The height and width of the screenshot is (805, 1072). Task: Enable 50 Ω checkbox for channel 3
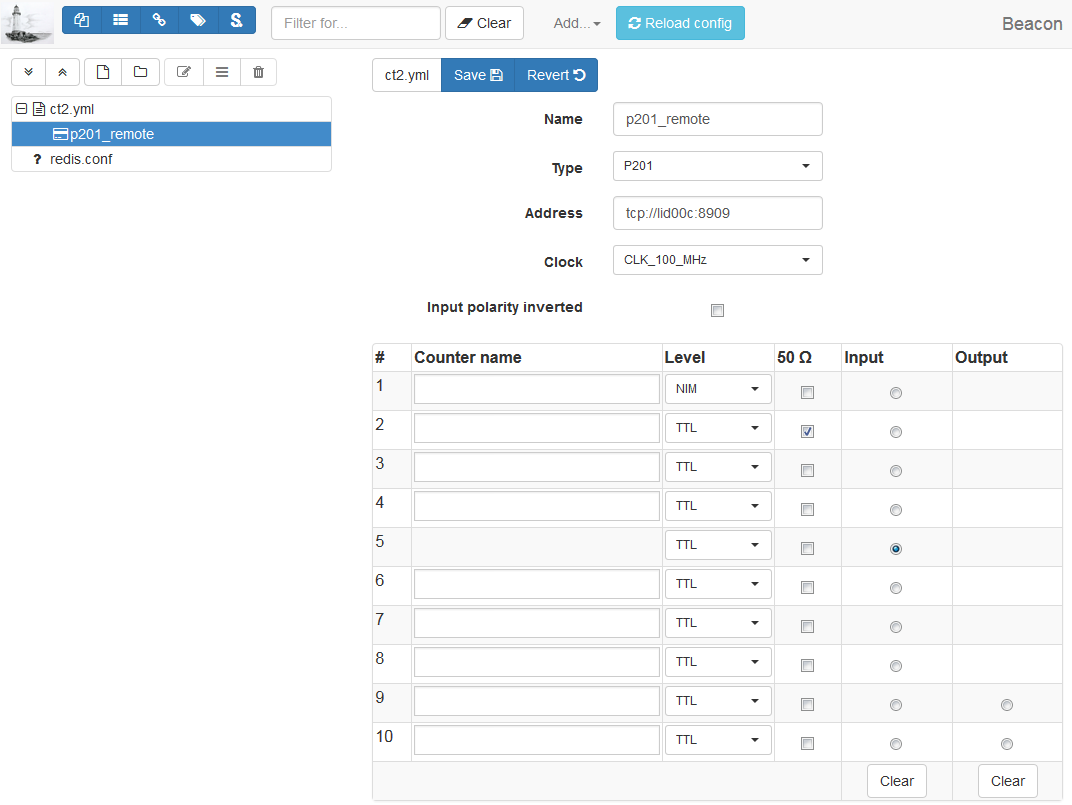click(807, 471)
